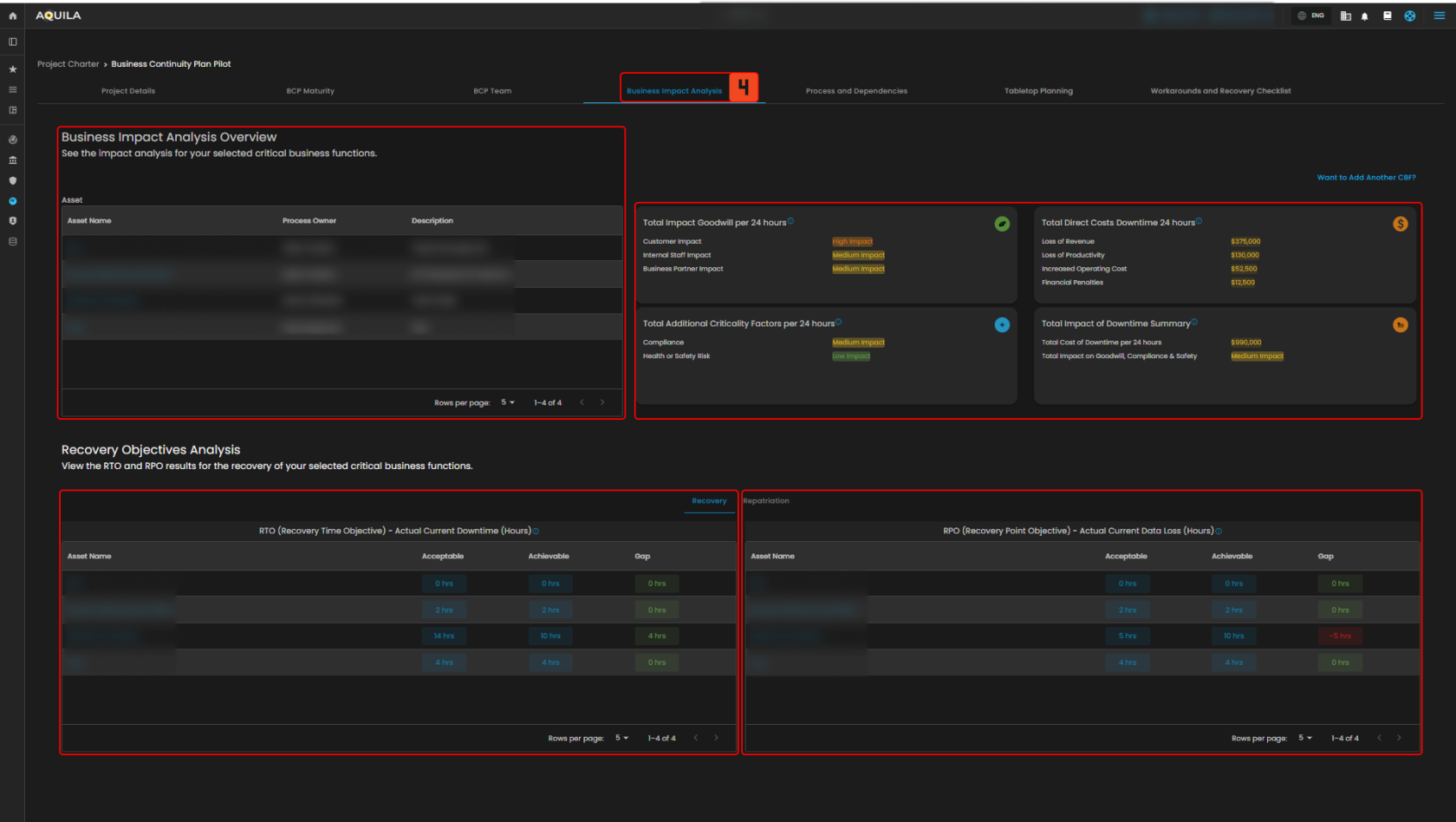
Task: Open the organization building icon in header
Action: coord(1345,16)
